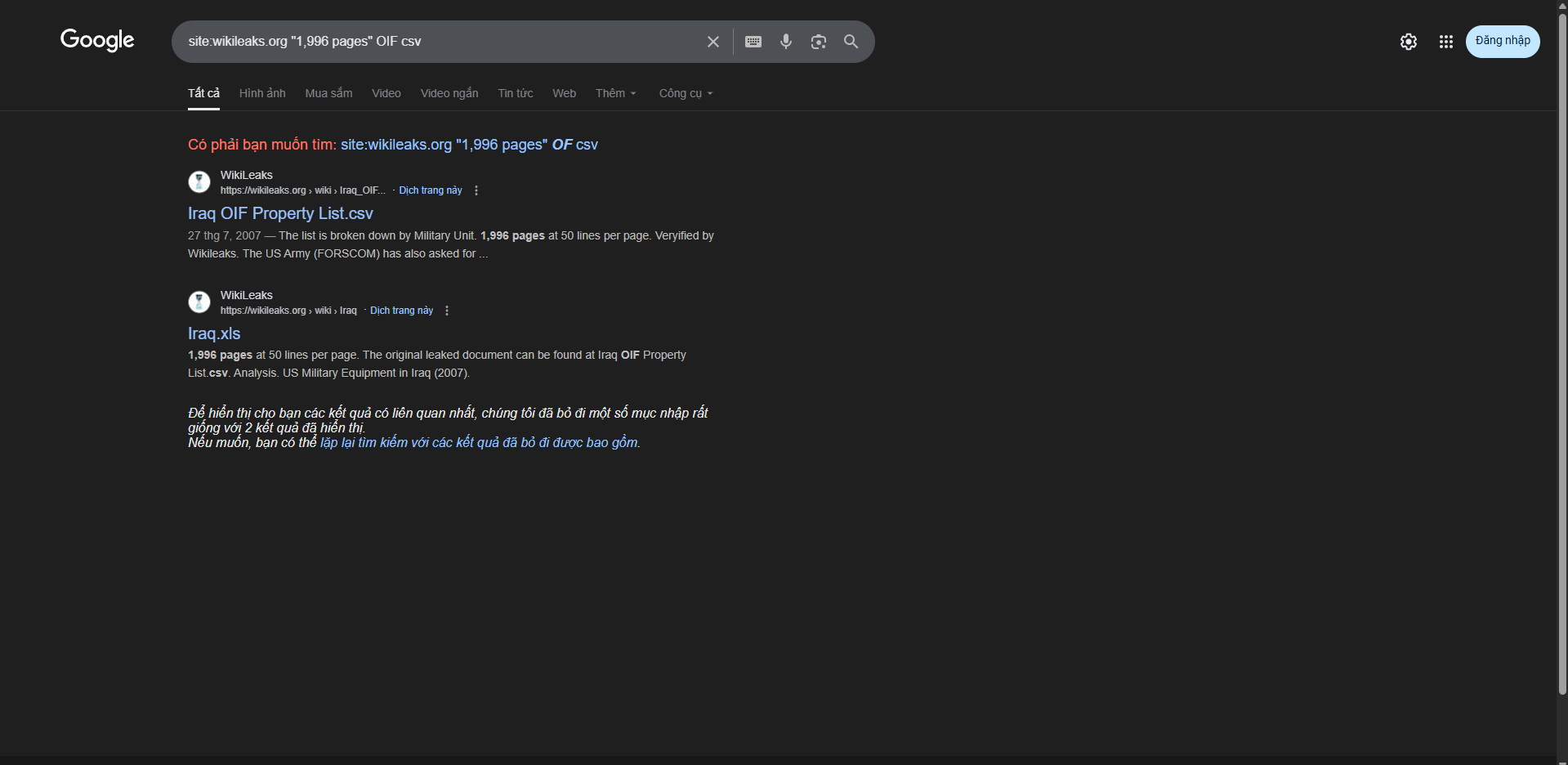The image size is (1568, 765).
Task: Click the Đăng nhập sign-in button
Action: [x=1503, y=42]
